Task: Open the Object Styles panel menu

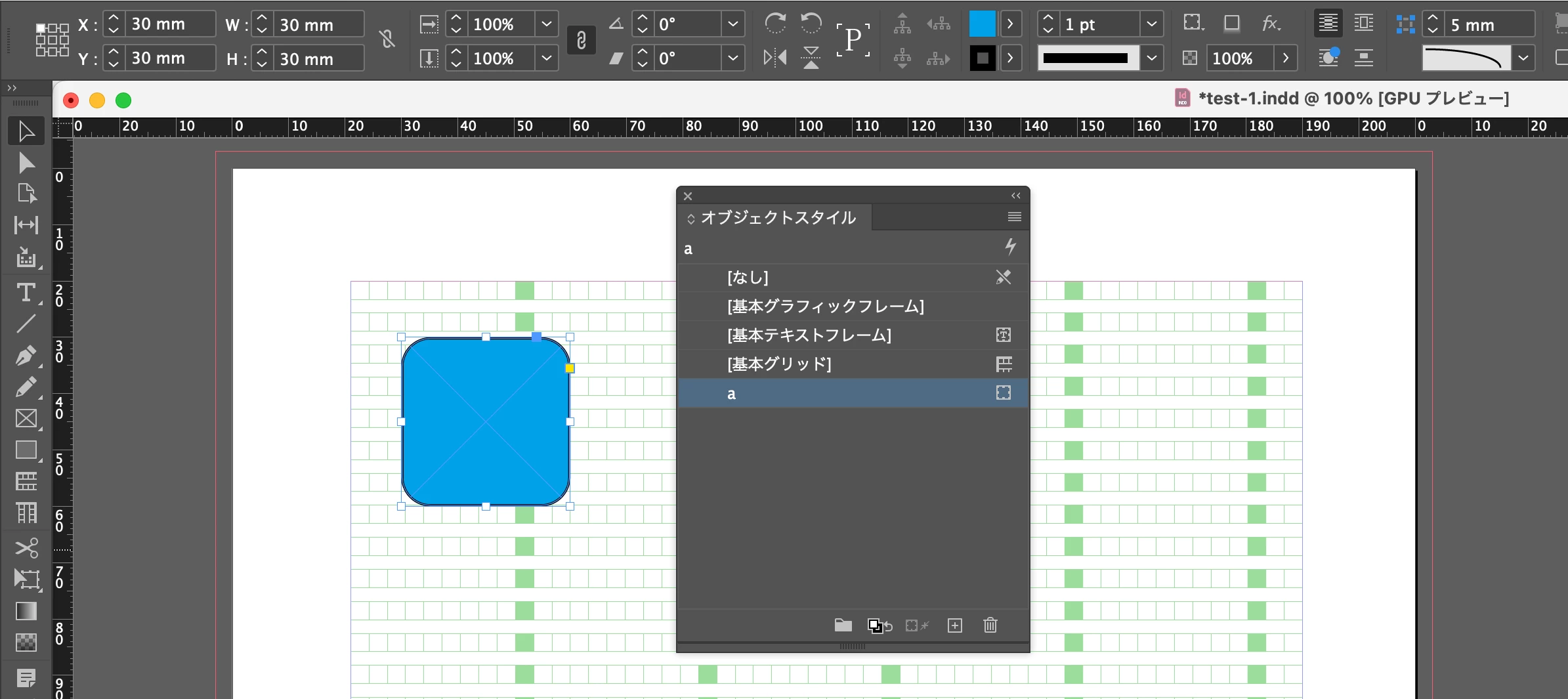Action: 1015,217
